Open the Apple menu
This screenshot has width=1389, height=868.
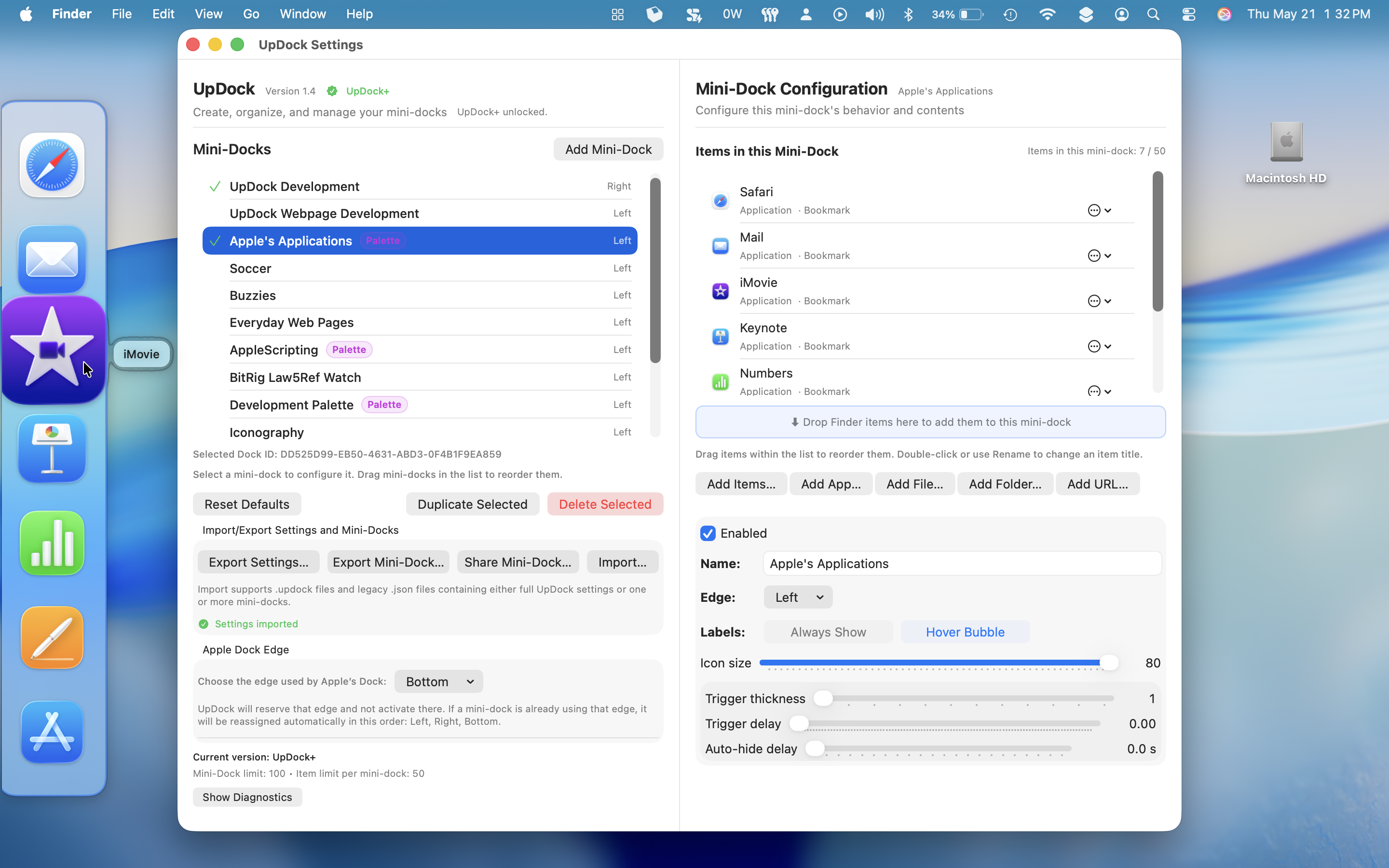(x=26, y=14)
